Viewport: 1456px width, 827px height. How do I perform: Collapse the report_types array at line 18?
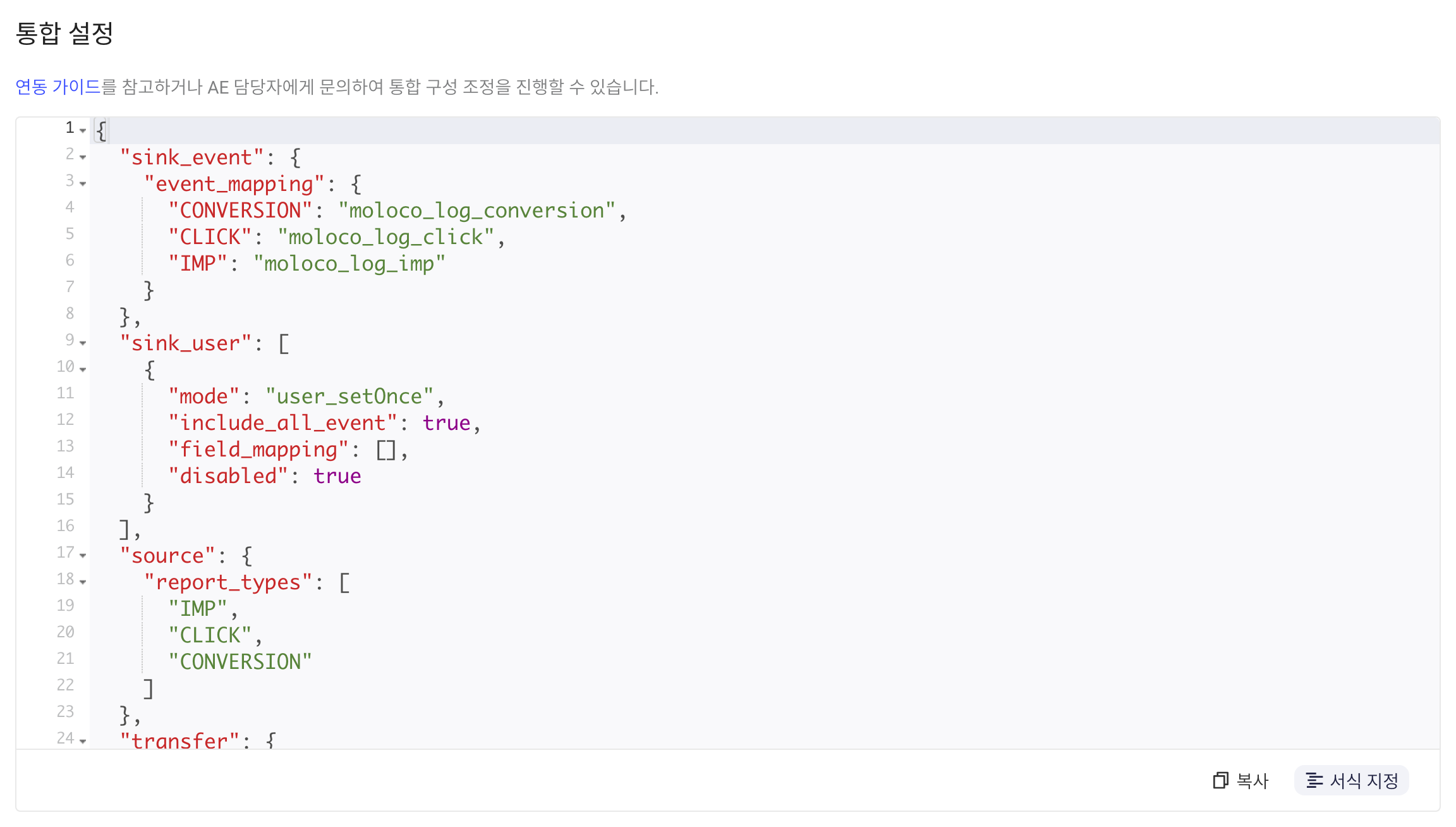(83, 582)
